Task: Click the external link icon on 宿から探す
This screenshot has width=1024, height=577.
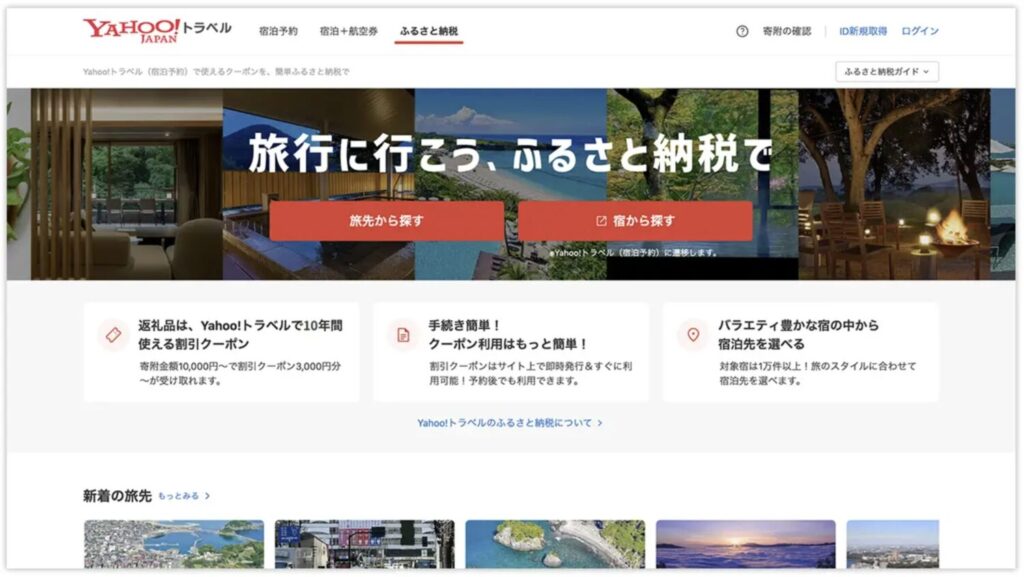Action: tap(601, 221)
